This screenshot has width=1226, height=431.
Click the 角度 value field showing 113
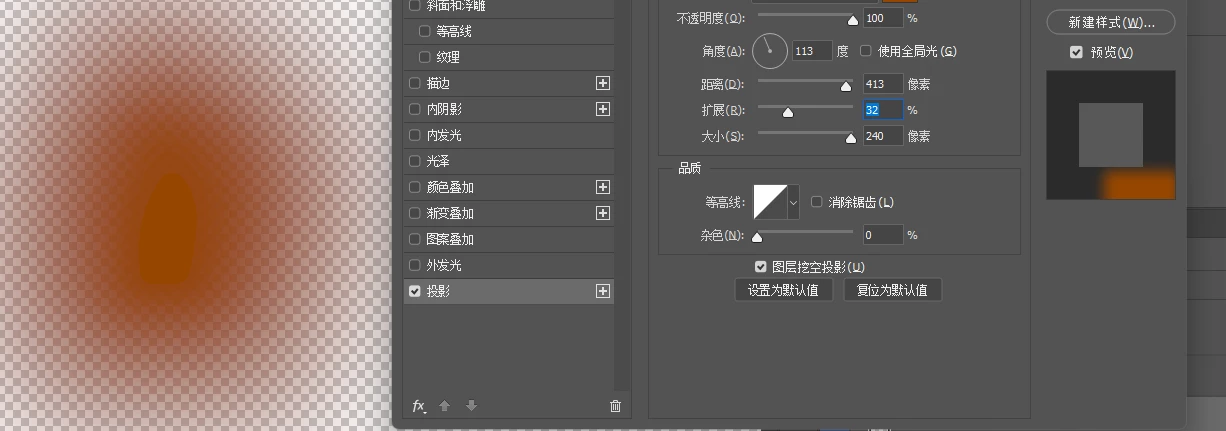812,51
